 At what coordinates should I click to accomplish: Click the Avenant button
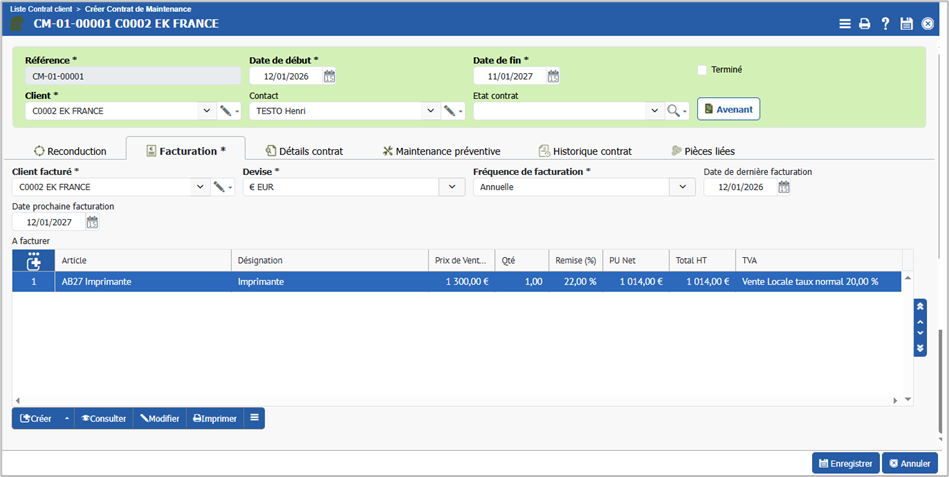[728, 108]
